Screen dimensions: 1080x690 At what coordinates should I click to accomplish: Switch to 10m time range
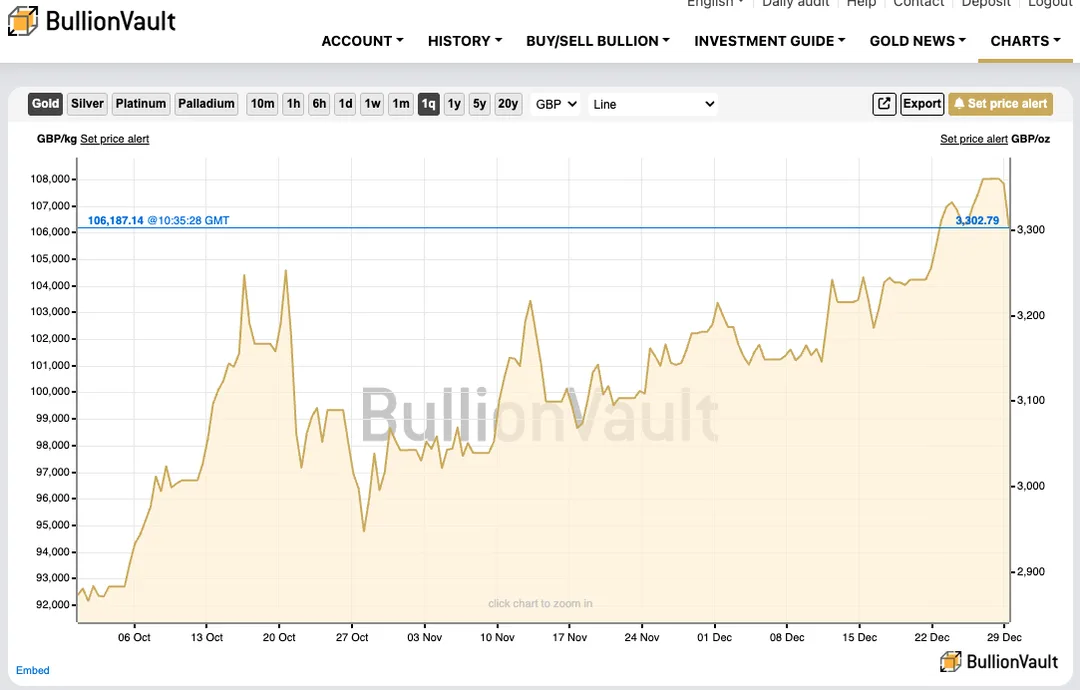coord(262,104)
